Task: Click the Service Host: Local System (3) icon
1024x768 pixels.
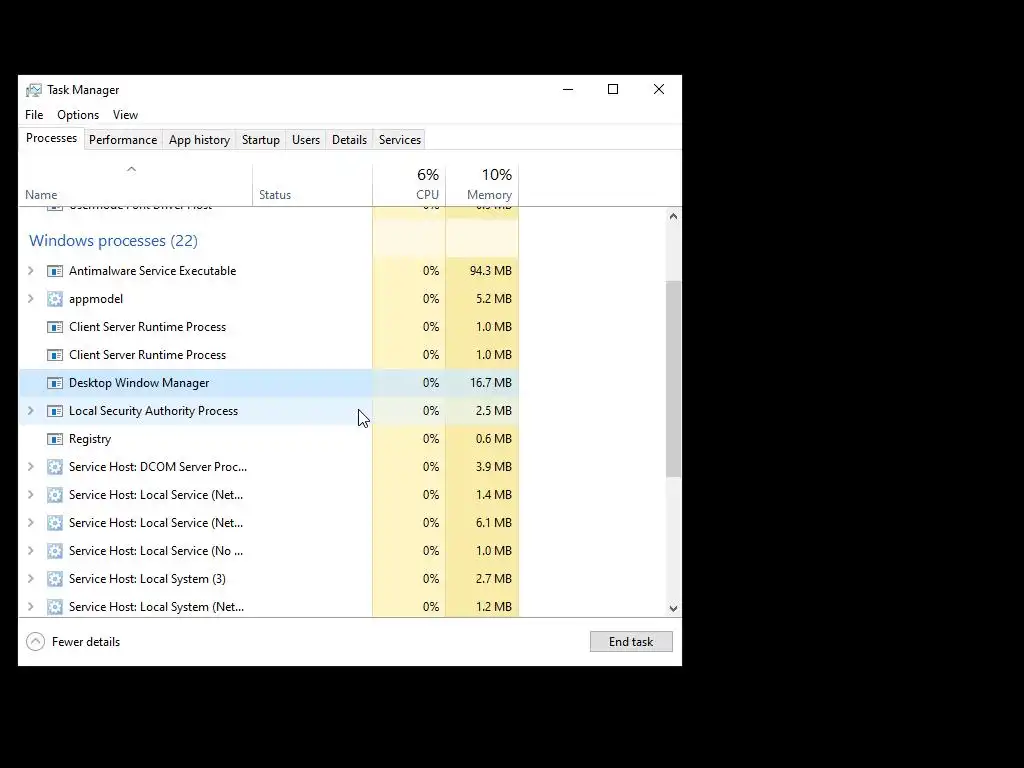Action: click(x=55, y=579)
